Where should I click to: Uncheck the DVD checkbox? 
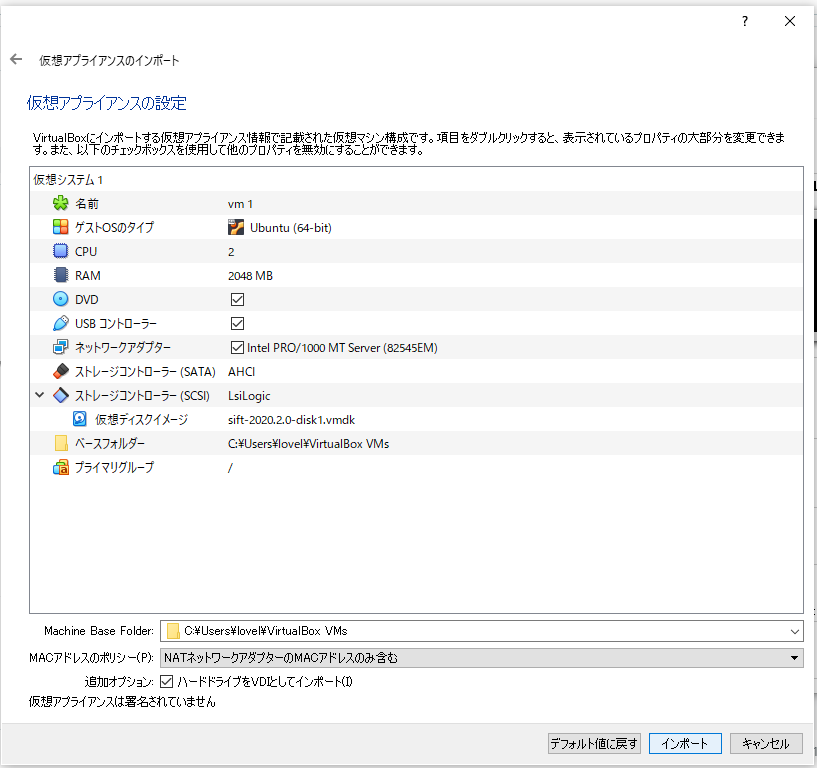[237, 299]
